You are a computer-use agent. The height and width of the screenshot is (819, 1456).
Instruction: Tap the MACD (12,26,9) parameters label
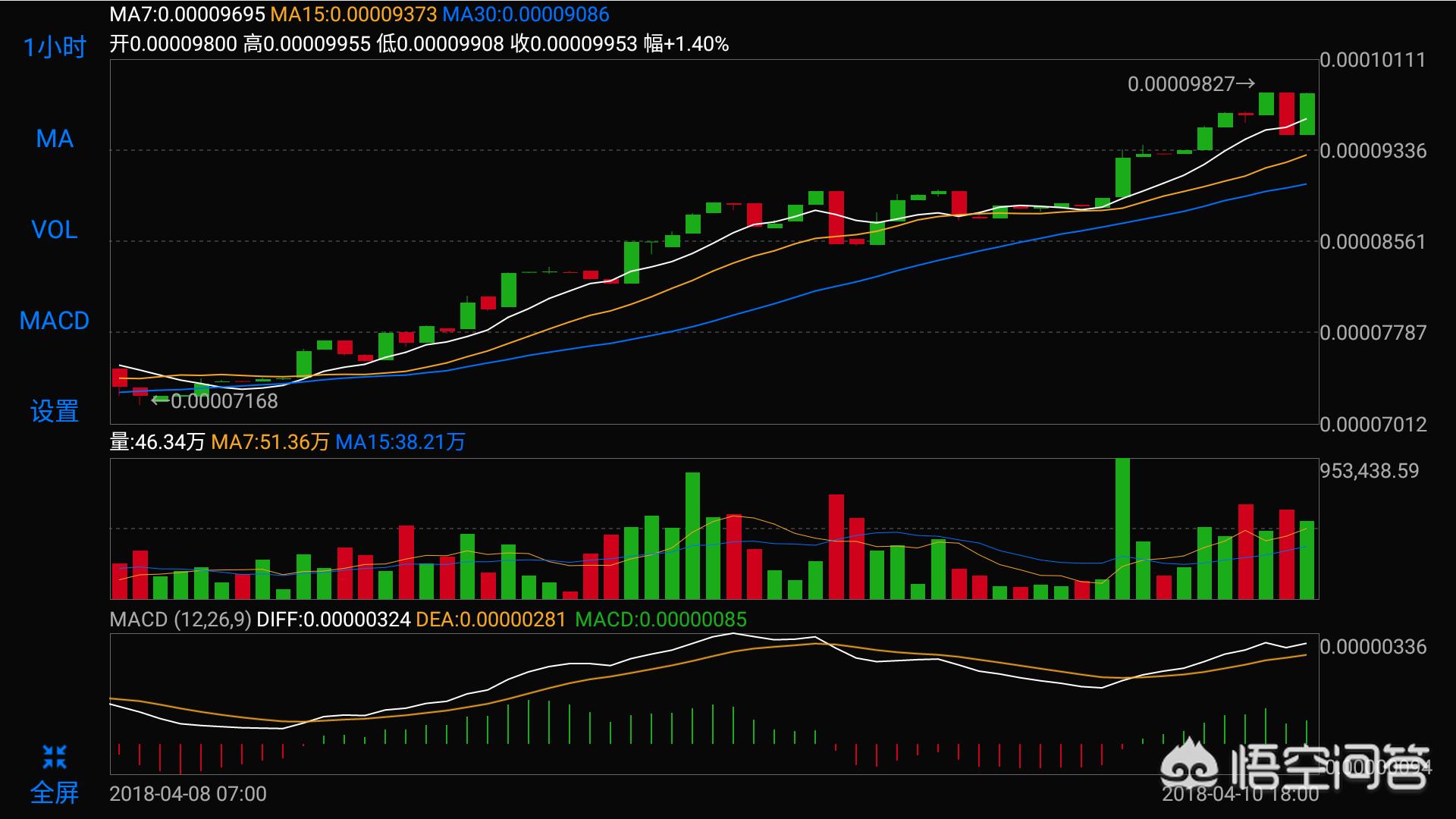point(180,620)
